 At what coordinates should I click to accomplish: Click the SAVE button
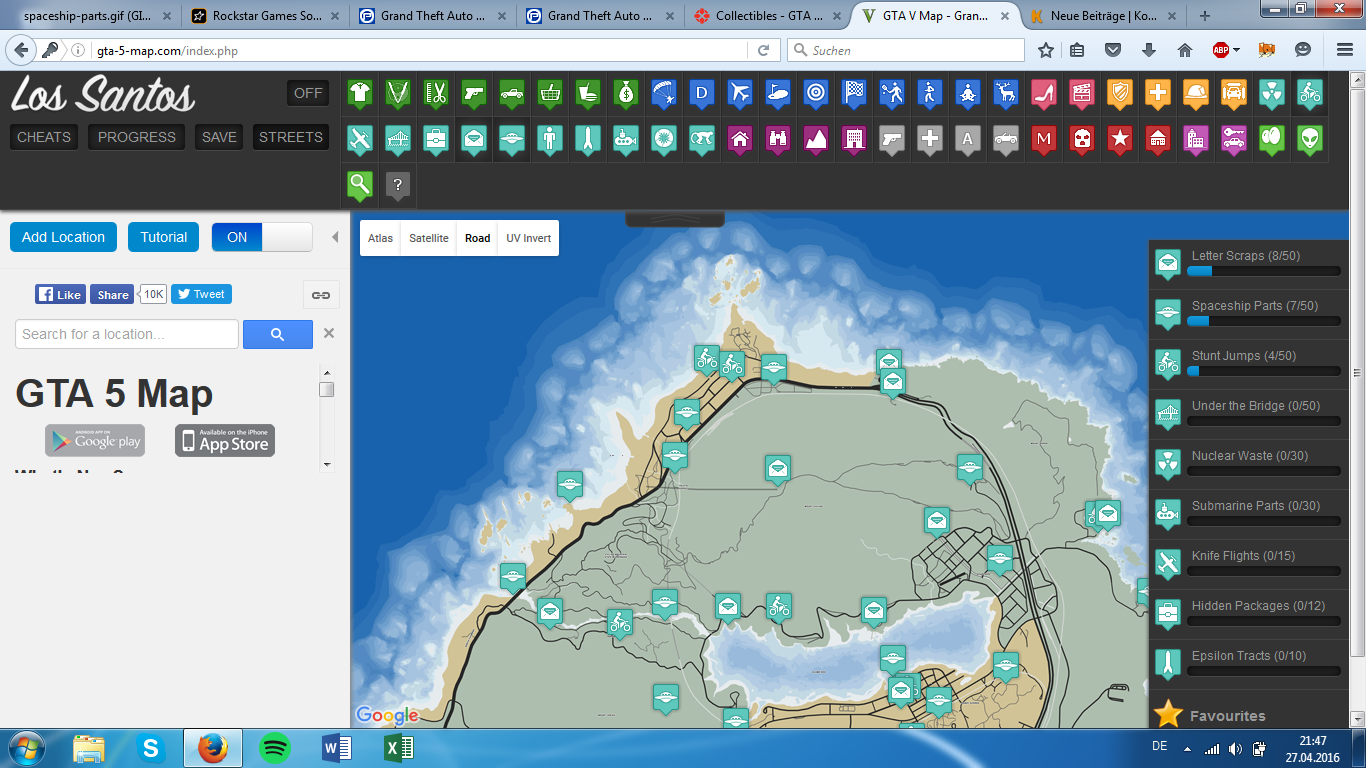(x=219, y=137)
